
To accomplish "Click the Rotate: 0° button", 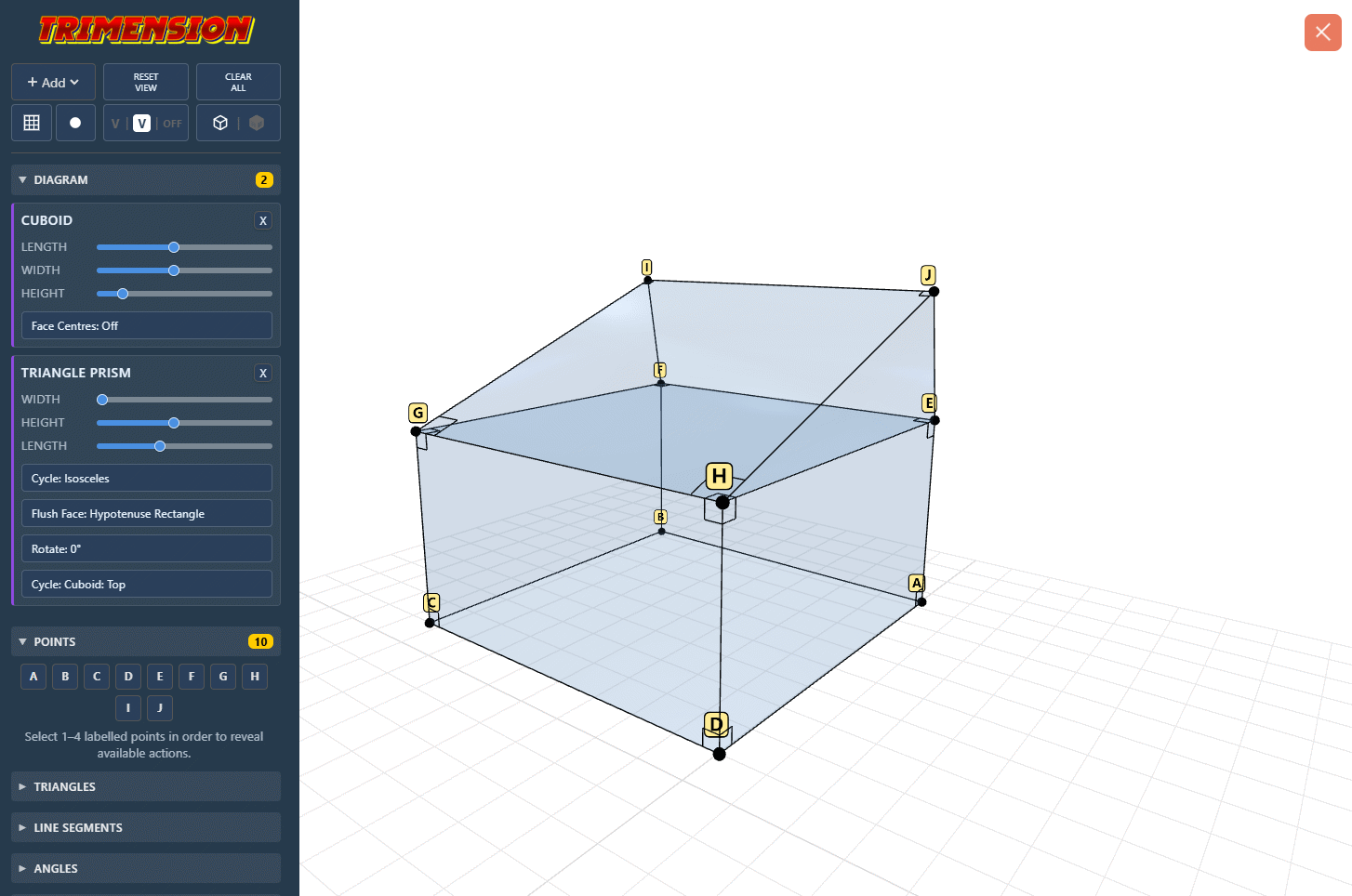I will pyautogui.click(x=147, y=549).
